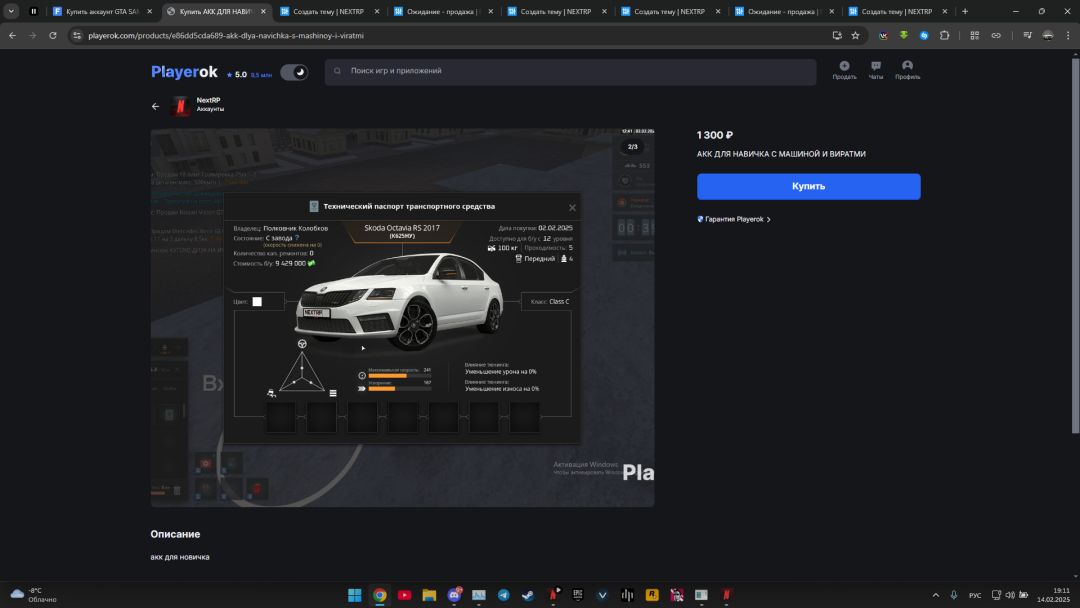The image size is (1080, 608).
Task: Click the 2/3 image counter badge
Action: 632,147
